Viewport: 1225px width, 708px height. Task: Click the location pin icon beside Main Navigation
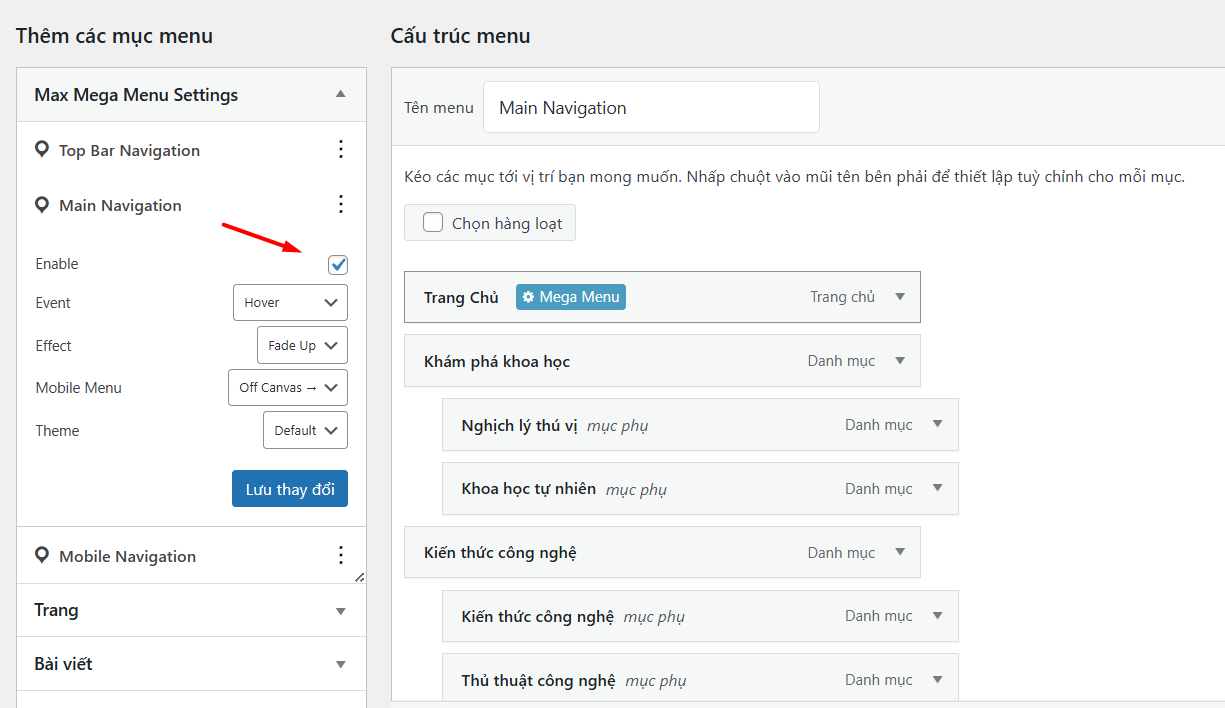coord(41,205)
